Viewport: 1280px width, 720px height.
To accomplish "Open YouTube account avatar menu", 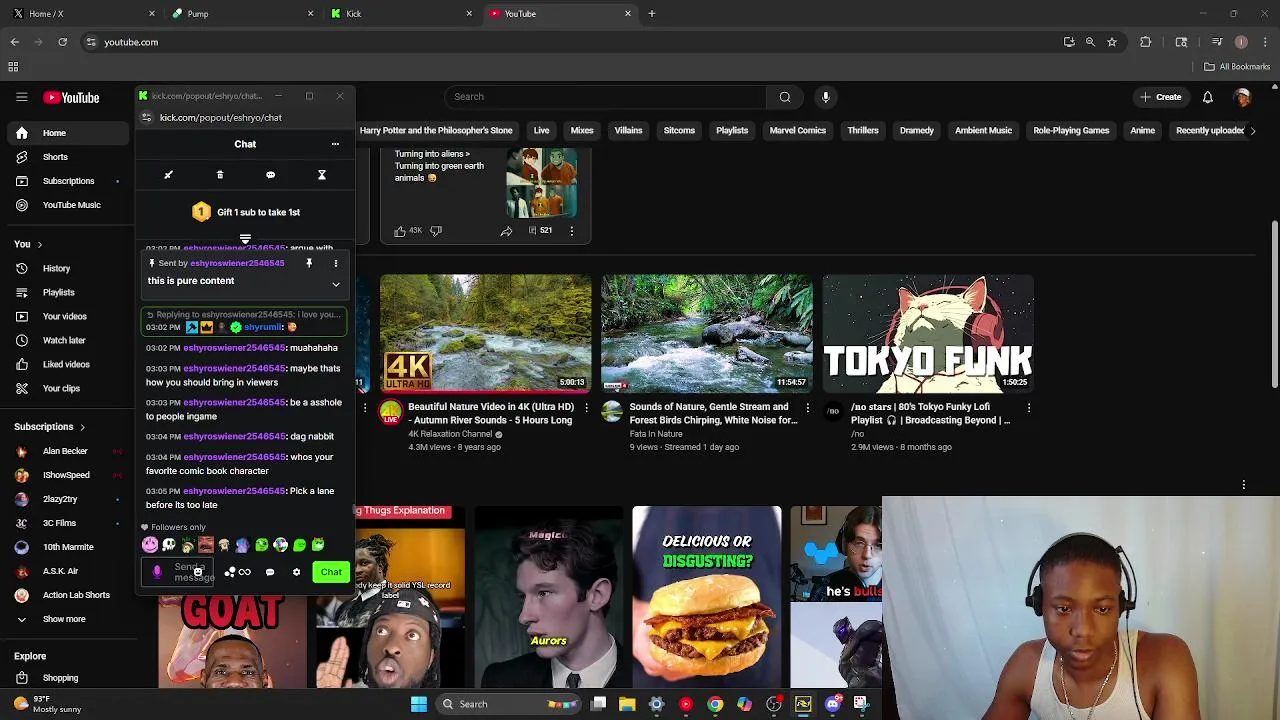I will (1243, 97).
